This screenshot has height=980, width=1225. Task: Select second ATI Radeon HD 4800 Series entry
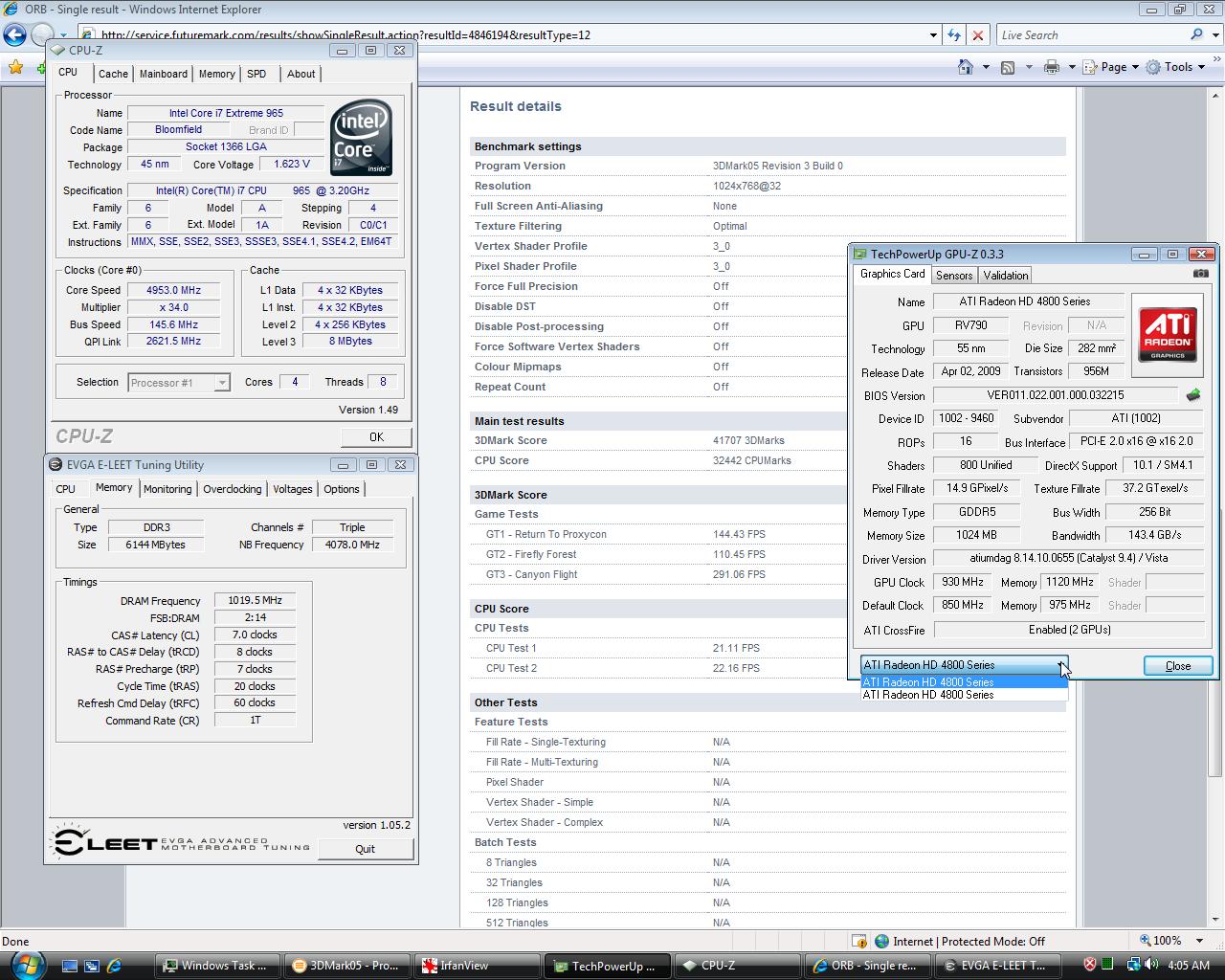[964, 695]
